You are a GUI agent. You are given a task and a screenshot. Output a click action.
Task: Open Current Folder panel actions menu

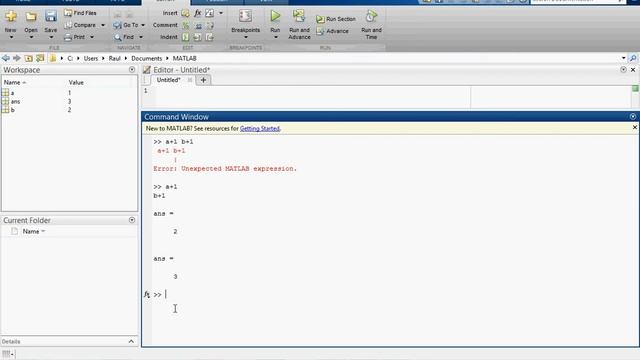point(132,220)
